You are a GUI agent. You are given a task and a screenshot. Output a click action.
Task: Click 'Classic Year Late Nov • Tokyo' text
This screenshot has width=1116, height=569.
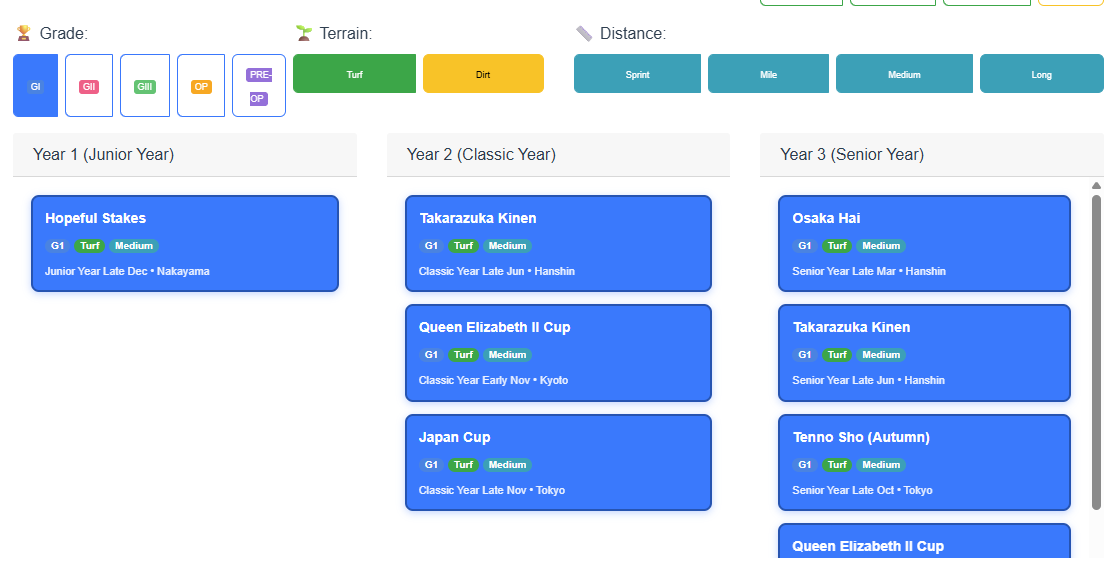click(x=492, y=490)
